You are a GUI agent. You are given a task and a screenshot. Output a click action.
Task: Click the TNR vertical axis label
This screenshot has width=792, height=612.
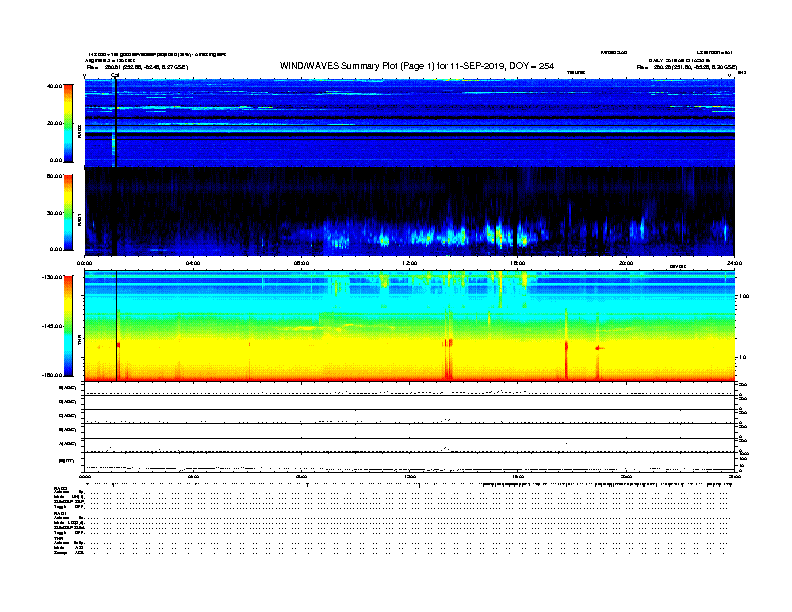coord(80,342)
